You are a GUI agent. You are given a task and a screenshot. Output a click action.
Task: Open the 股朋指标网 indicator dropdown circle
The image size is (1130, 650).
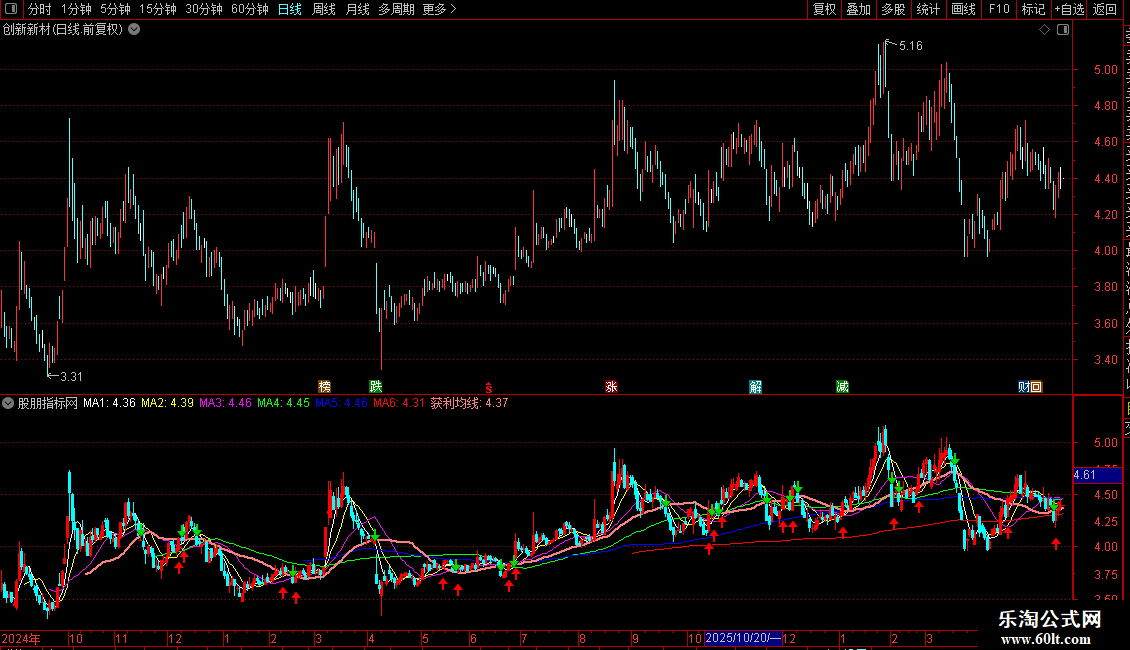(x=7, y=404)
